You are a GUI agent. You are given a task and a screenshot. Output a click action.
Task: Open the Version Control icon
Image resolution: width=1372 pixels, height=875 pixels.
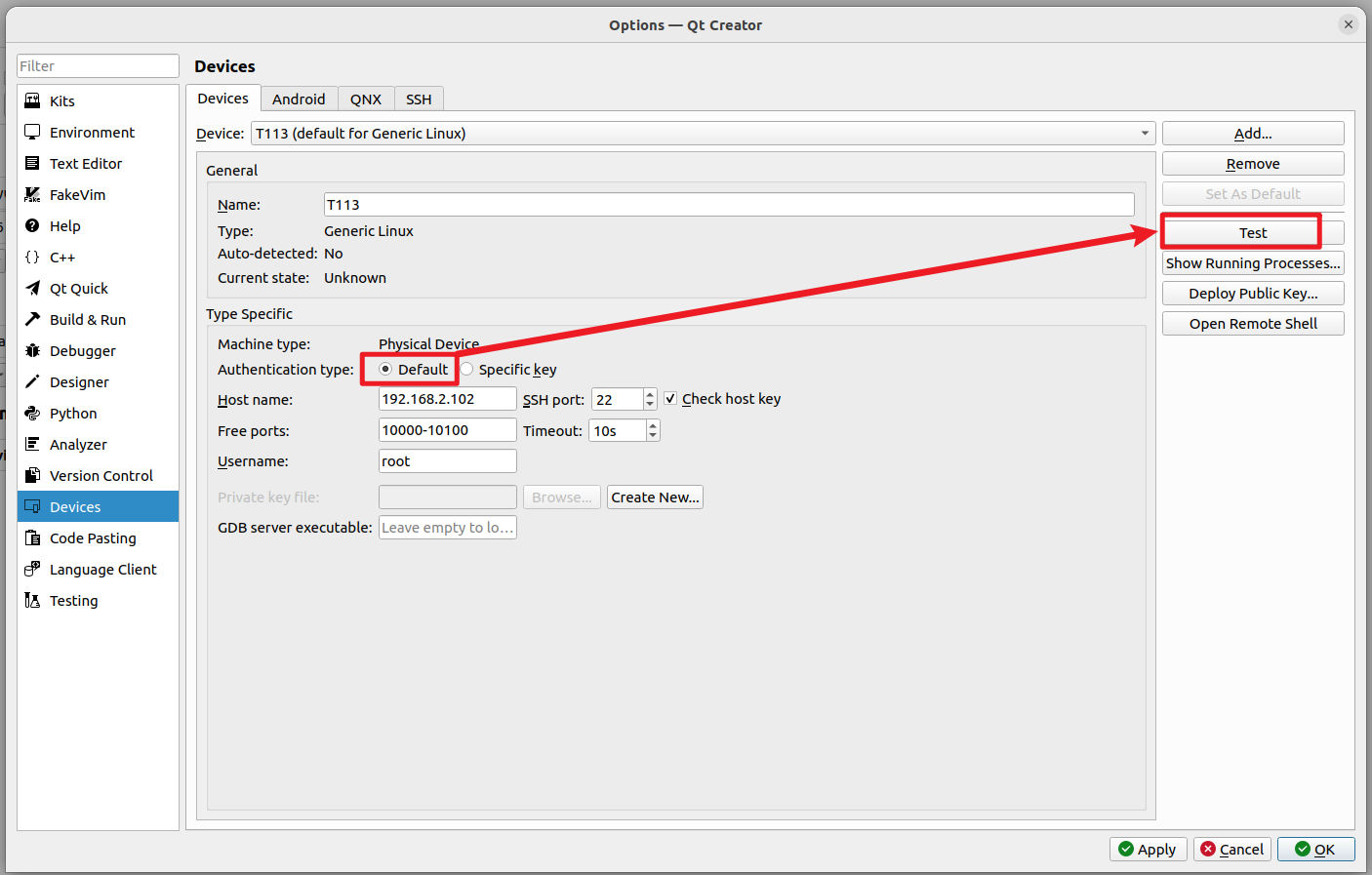(32, 476)
